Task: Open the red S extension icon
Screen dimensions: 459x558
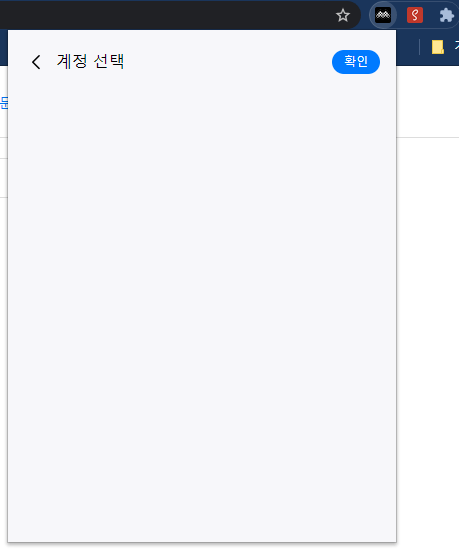Action: tap(415, 15)
